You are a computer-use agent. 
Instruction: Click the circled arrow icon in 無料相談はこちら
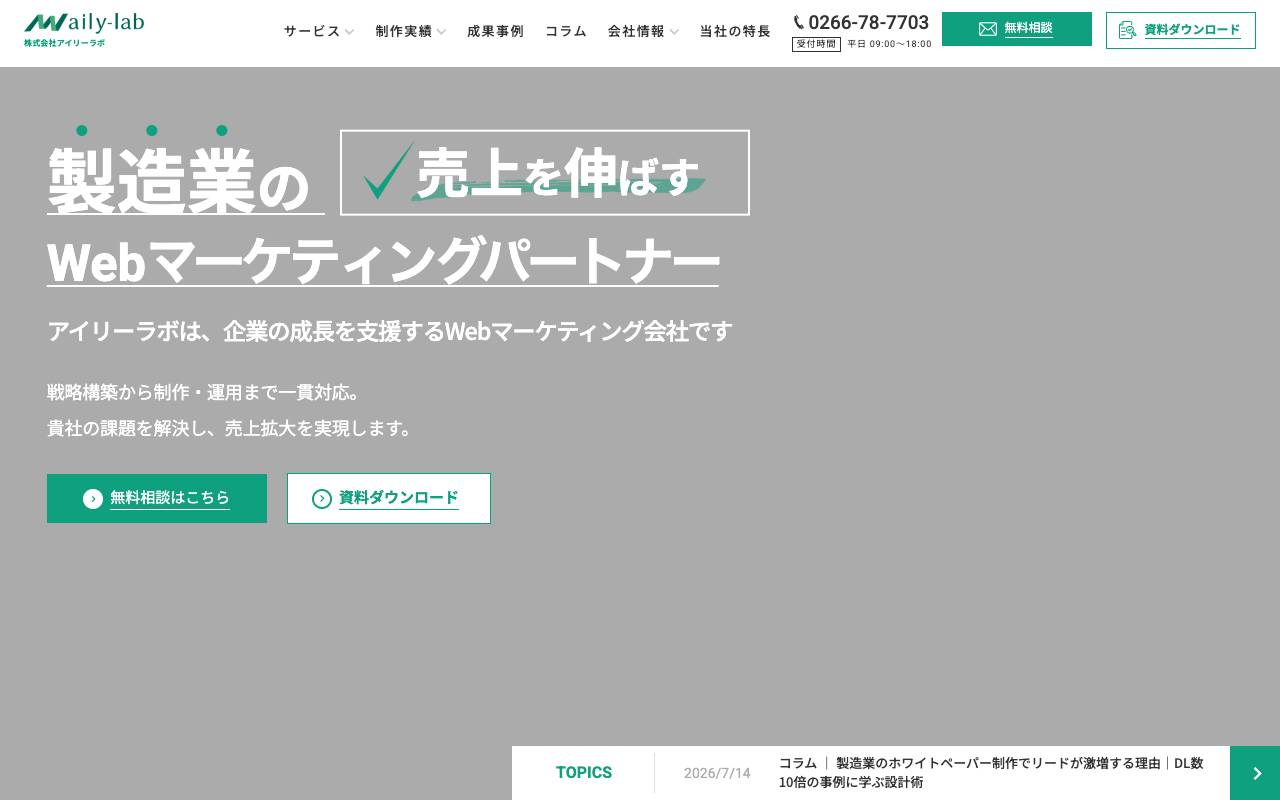pos(93,499)
